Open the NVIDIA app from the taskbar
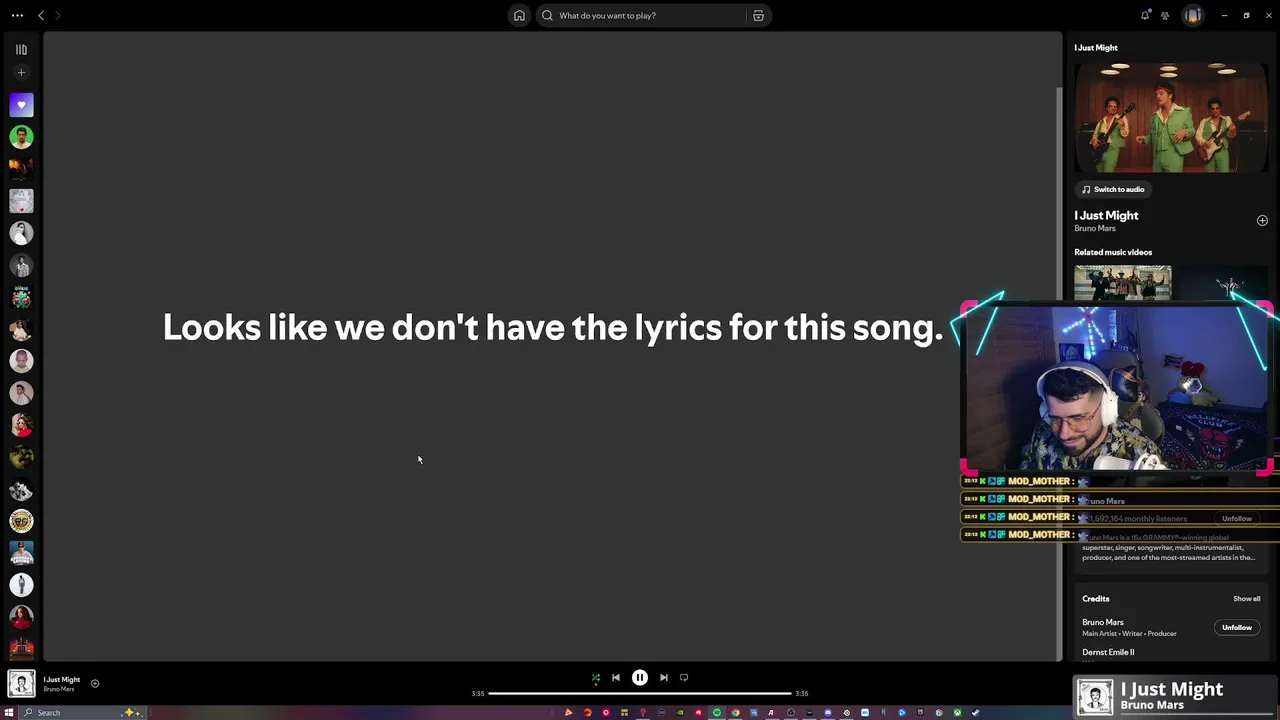 pos(680,713)
